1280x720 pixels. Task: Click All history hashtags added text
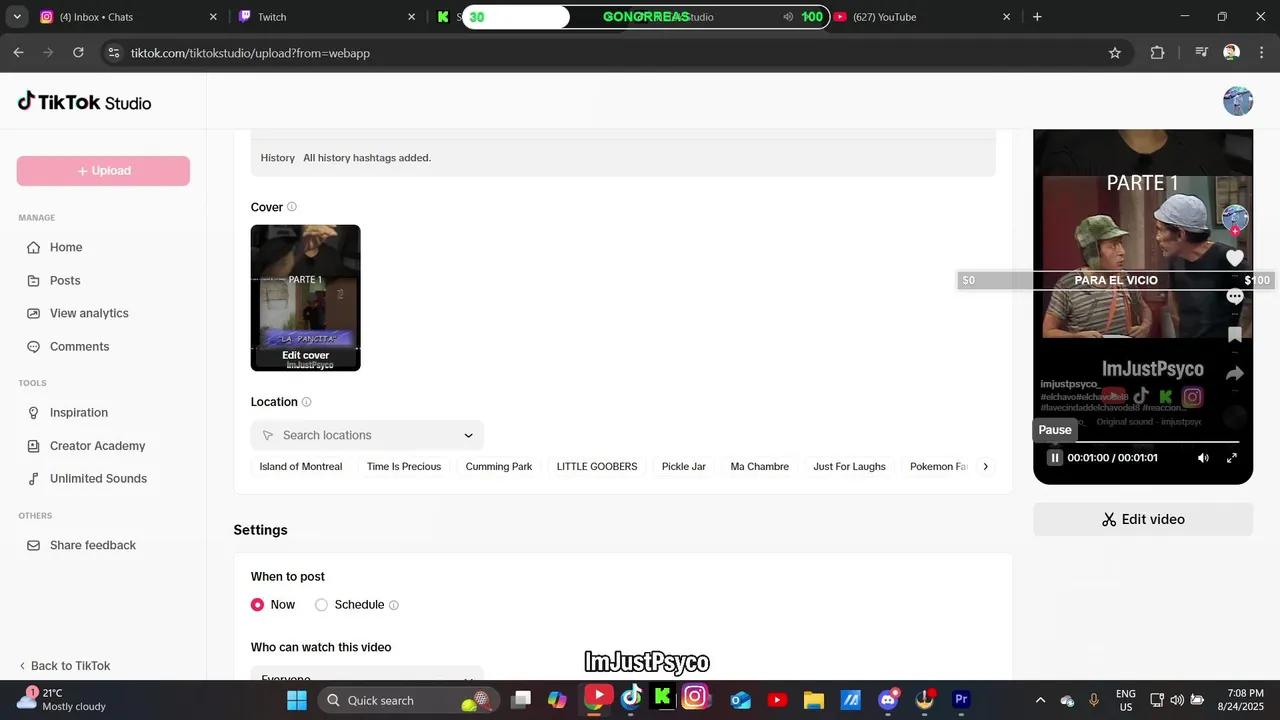pyautogui.click(x=367, y=158)
